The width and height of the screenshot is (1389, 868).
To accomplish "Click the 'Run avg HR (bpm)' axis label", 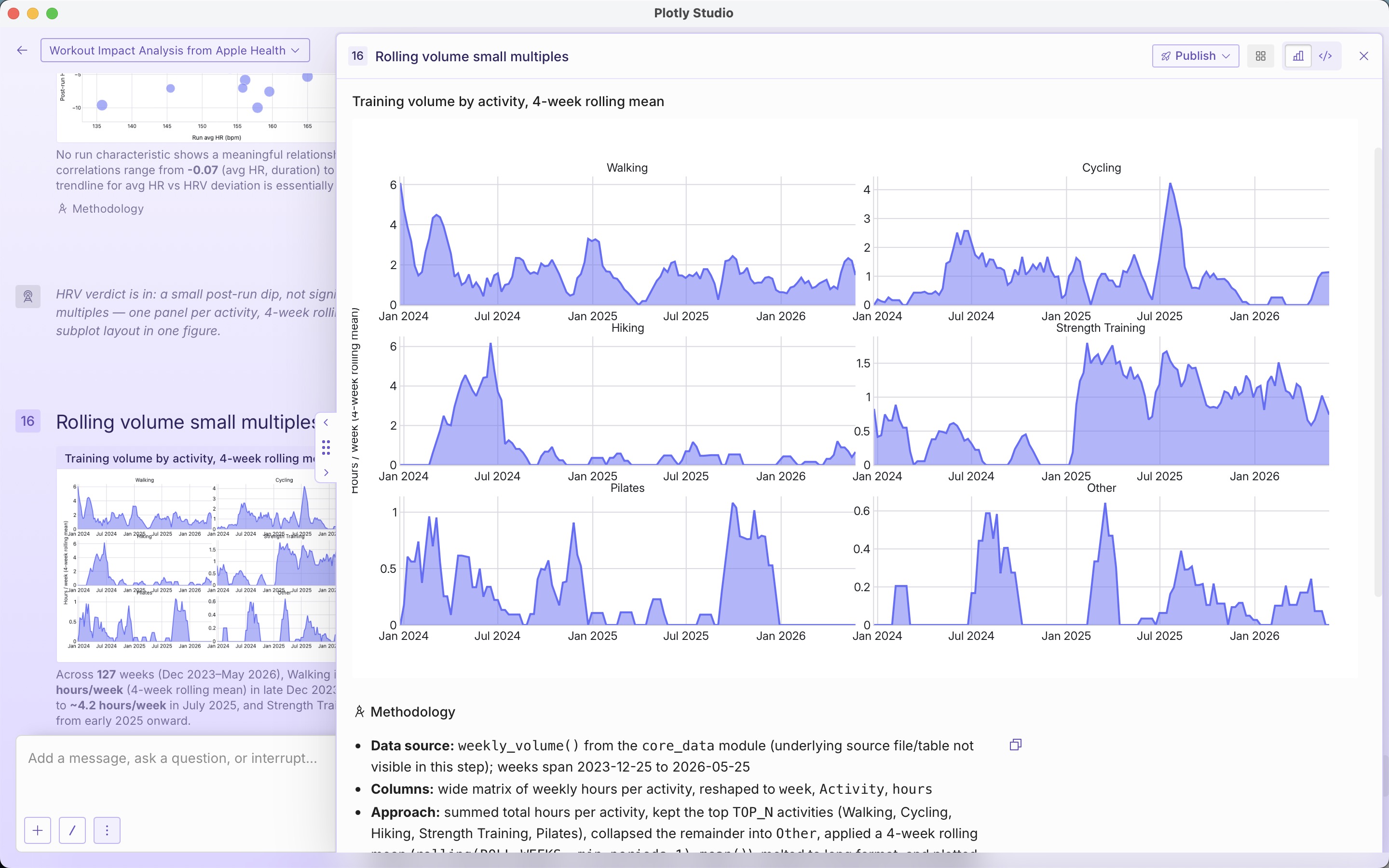I will click(217, 138).
